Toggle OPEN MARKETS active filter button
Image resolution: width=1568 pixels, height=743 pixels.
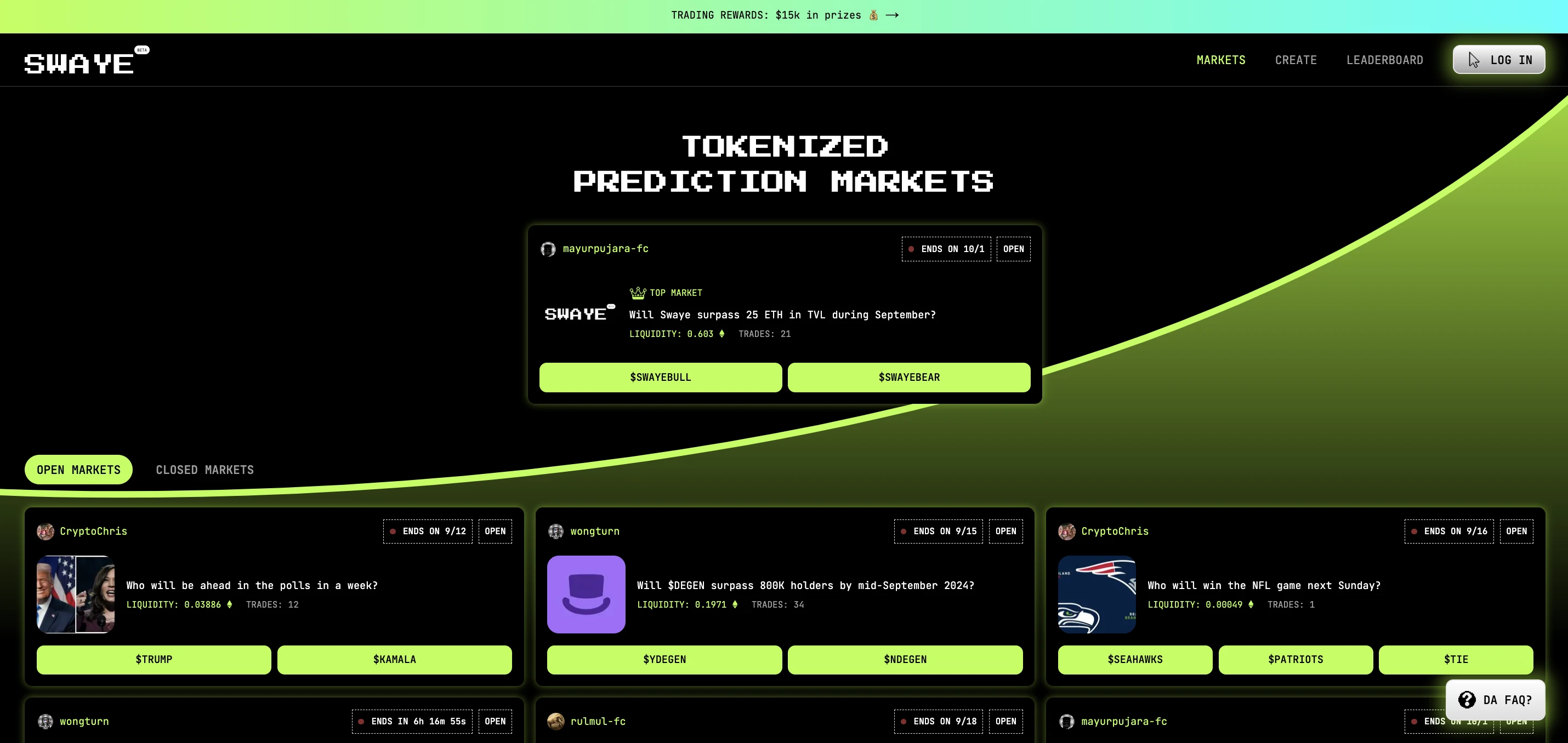pyautogui.click(x=79, y=469)
